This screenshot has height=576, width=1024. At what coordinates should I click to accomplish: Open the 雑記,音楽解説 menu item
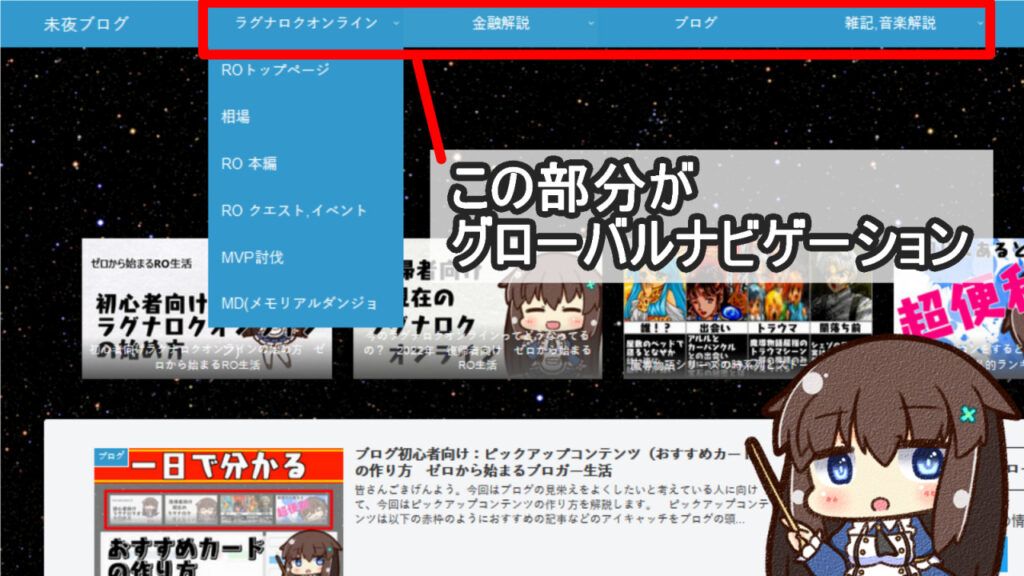(890, 24)
